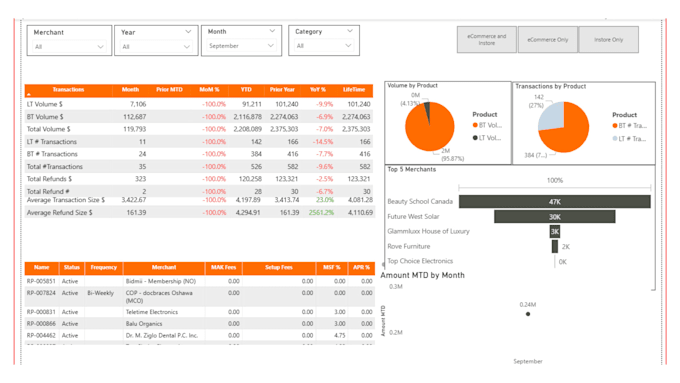The width and height of the screenshot is (680, 383).
Task: Select orange BT Volume legend swatch
Action: pos(475,125)
